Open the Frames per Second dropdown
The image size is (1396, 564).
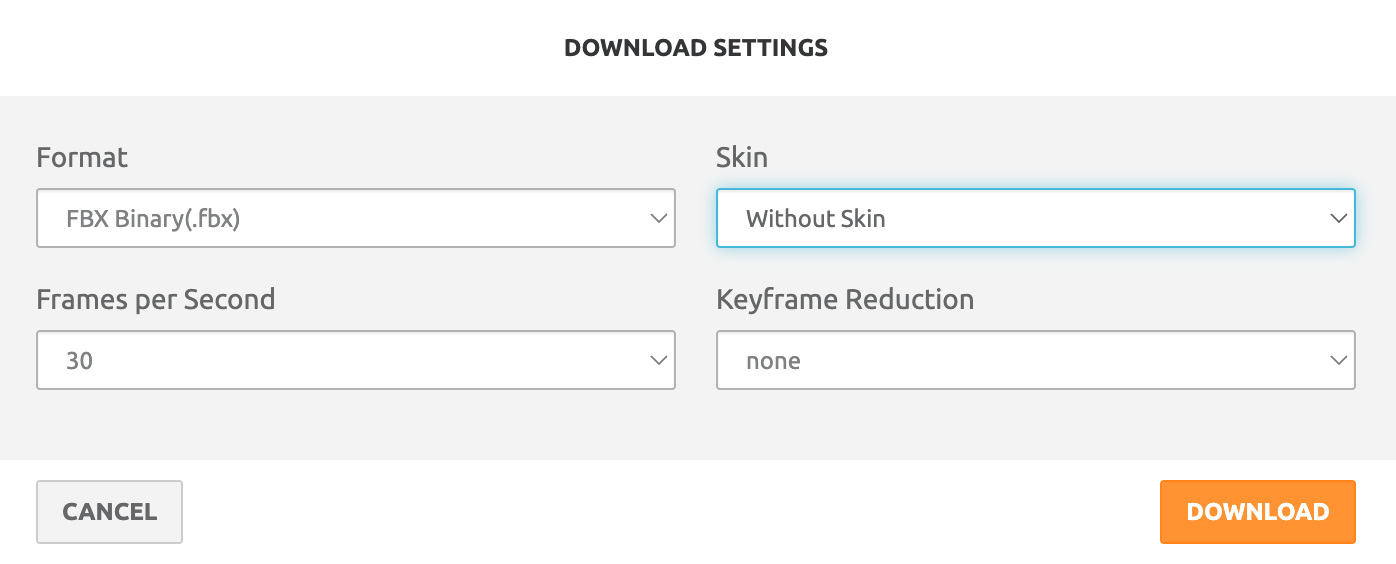tap(355, 360)
